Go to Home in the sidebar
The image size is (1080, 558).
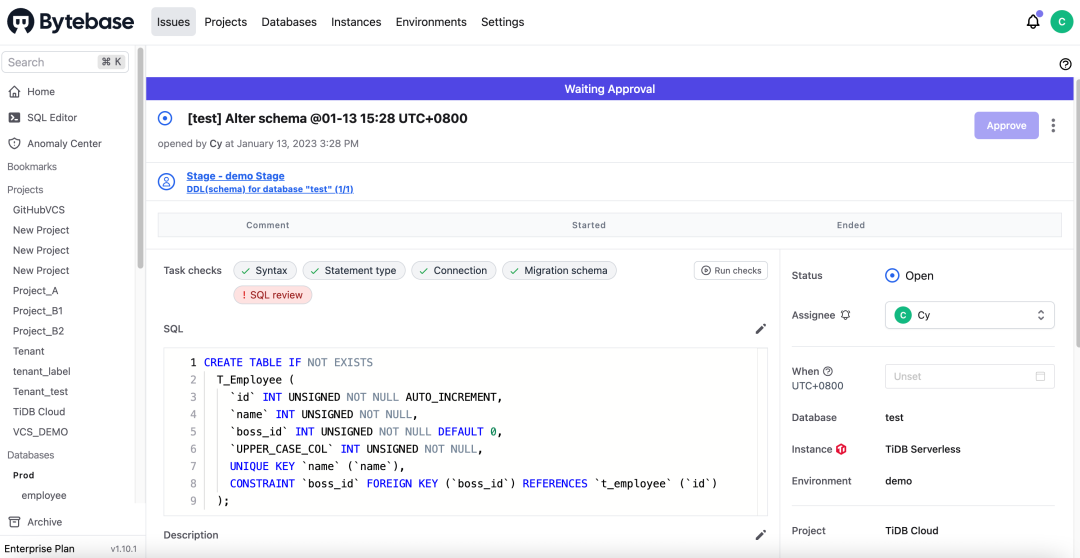pos(41,92)
